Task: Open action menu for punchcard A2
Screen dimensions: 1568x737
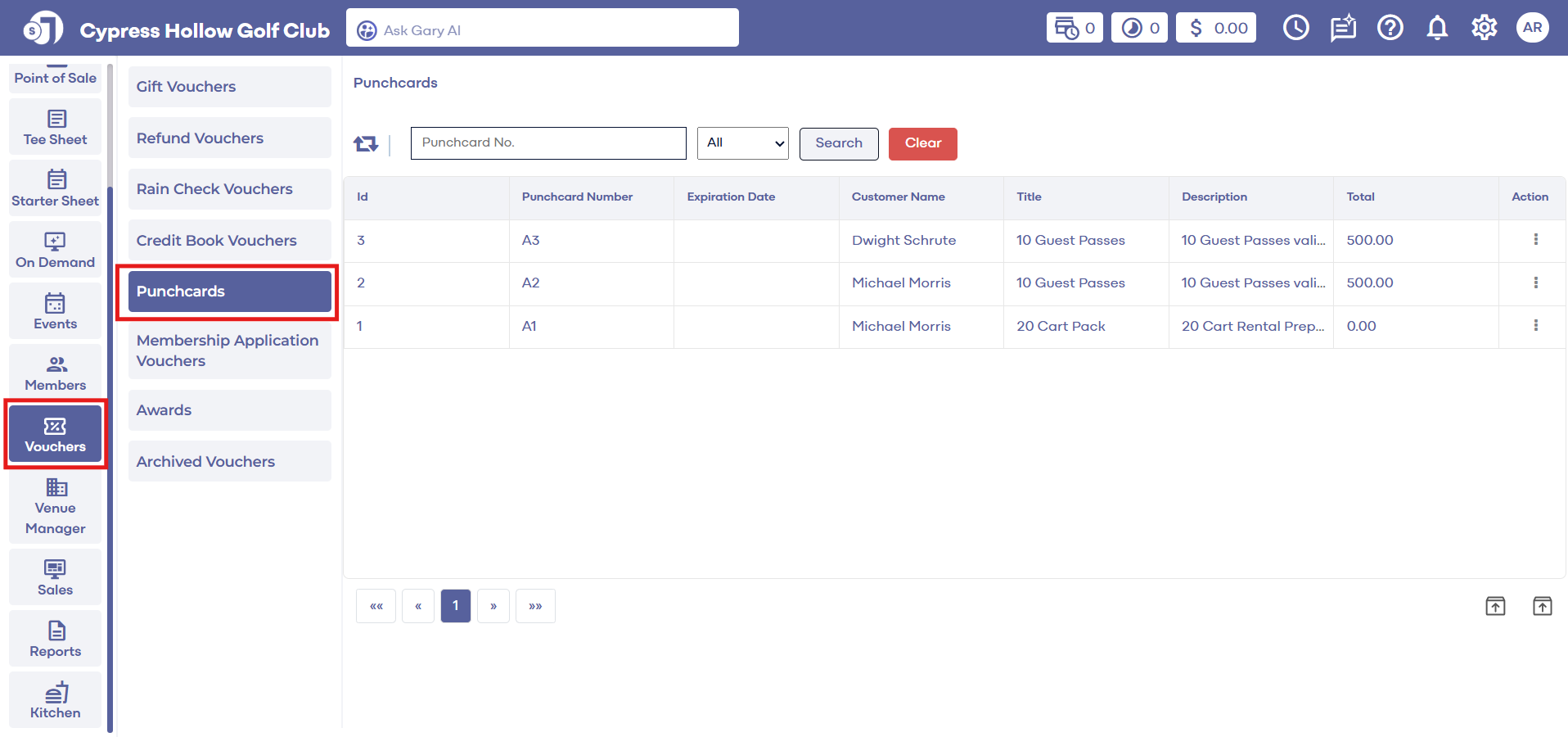Action: point(1535,283)
